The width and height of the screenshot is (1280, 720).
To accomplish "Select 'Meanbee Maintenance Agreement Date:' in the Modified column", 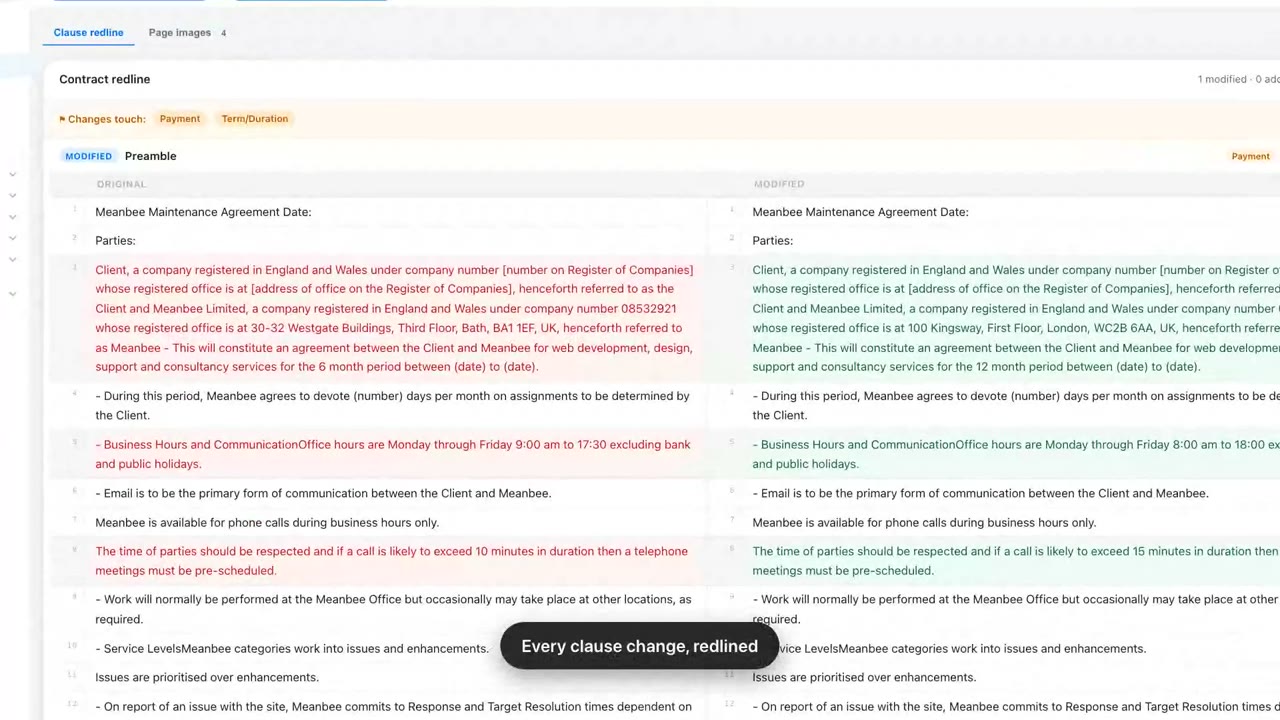I will [860, 212].
